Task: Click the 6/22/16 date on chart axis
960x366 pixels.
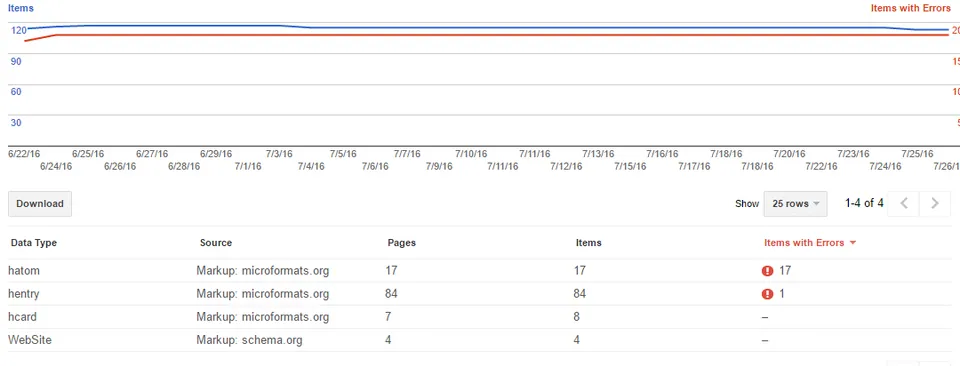Action: (x=24, y=154)
